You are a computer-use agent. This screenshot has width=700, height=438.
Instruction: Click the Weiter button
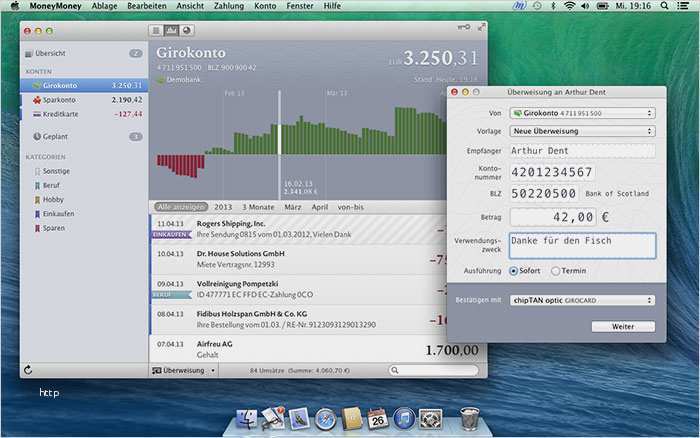[x=623, y=326]
